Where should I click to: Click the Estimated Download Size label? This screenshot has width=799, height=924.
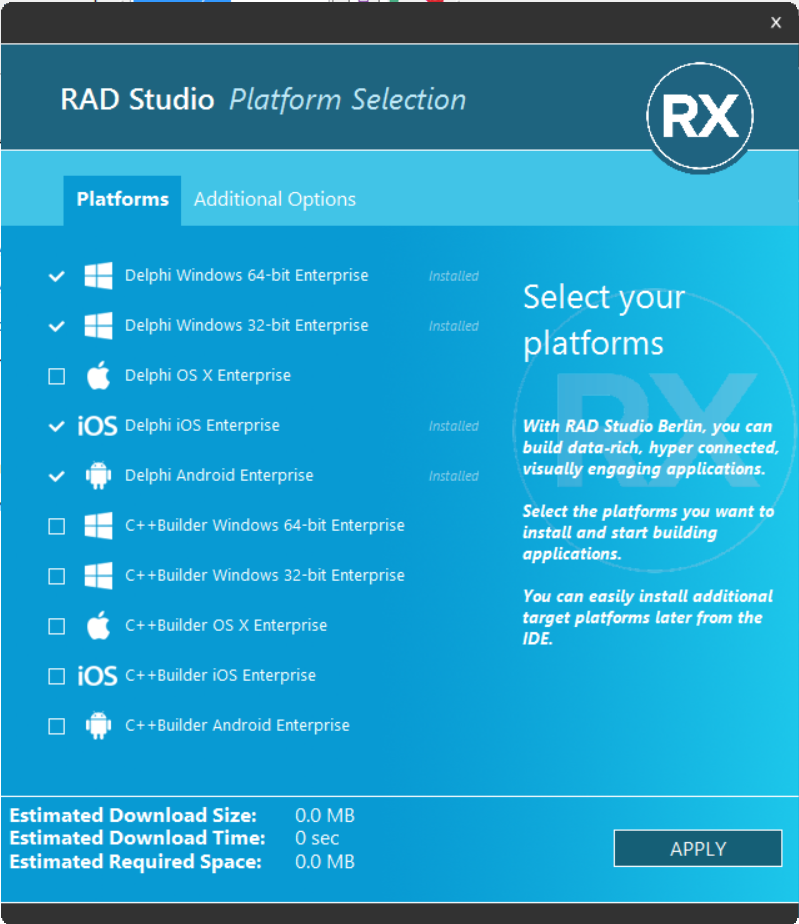pyautogui.click(x=133, y=816)
